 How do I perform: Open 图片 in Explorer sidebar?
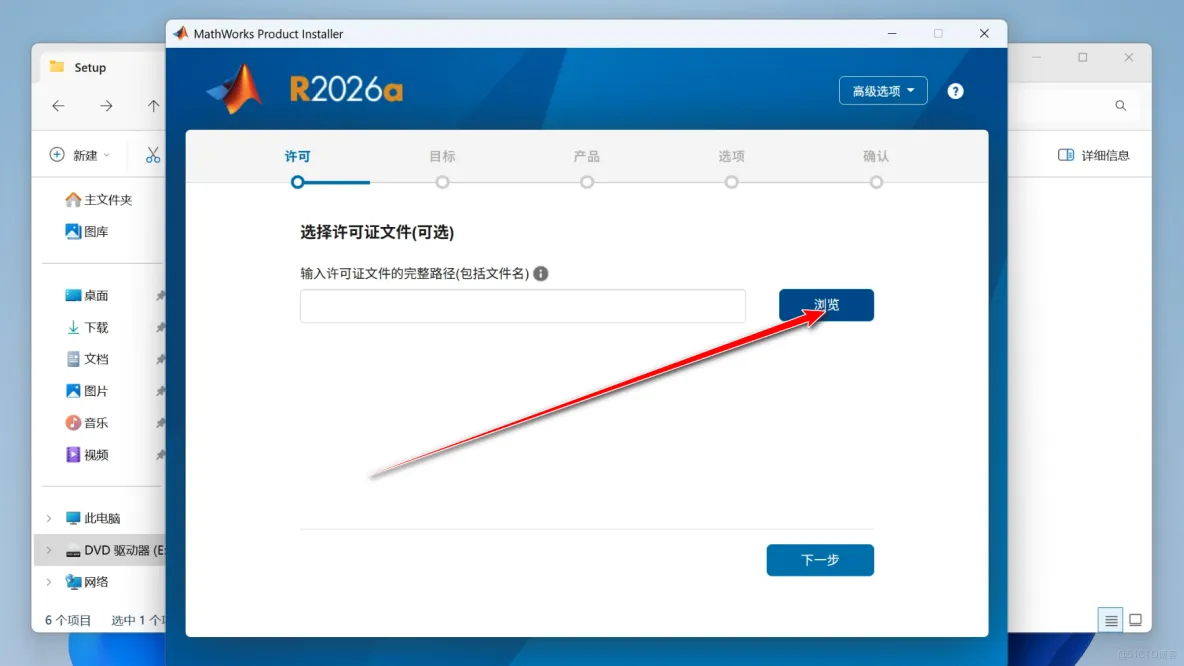[x=87, y=390]
